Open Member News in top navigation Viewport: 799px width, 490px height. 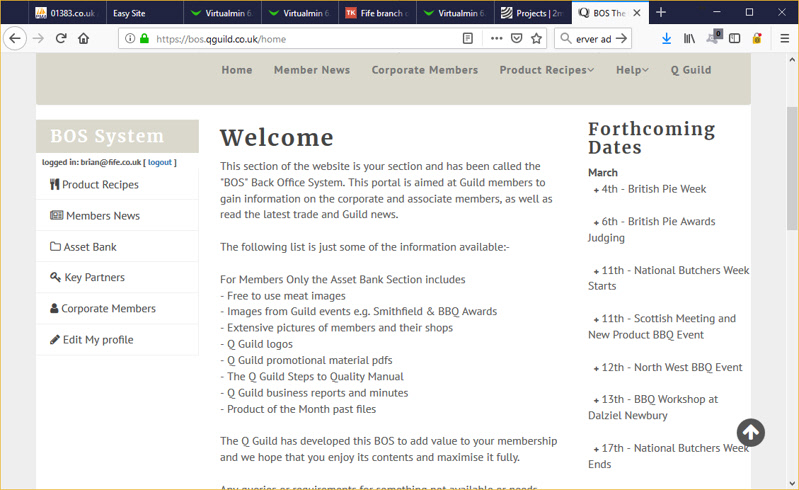click(312, 70)
